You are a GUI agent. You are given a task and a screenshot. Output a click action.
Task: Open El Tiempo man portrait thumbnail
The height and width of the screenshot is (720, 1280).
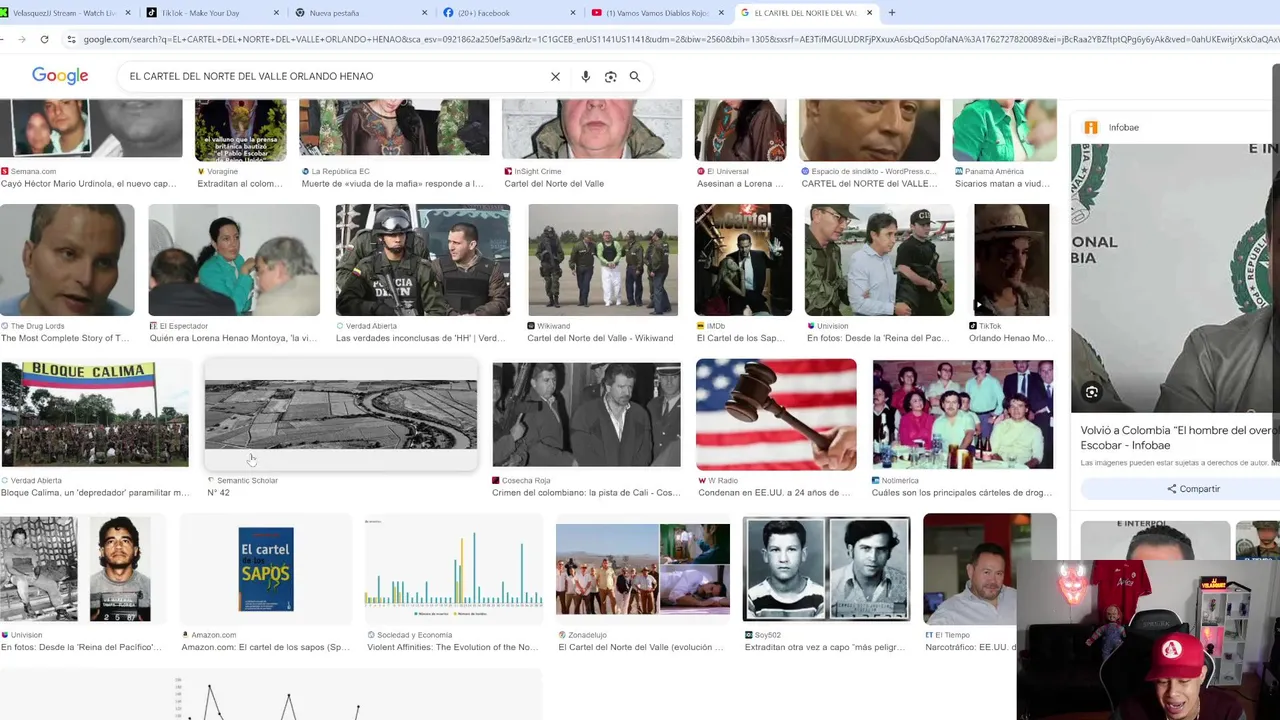coord(990,569)
